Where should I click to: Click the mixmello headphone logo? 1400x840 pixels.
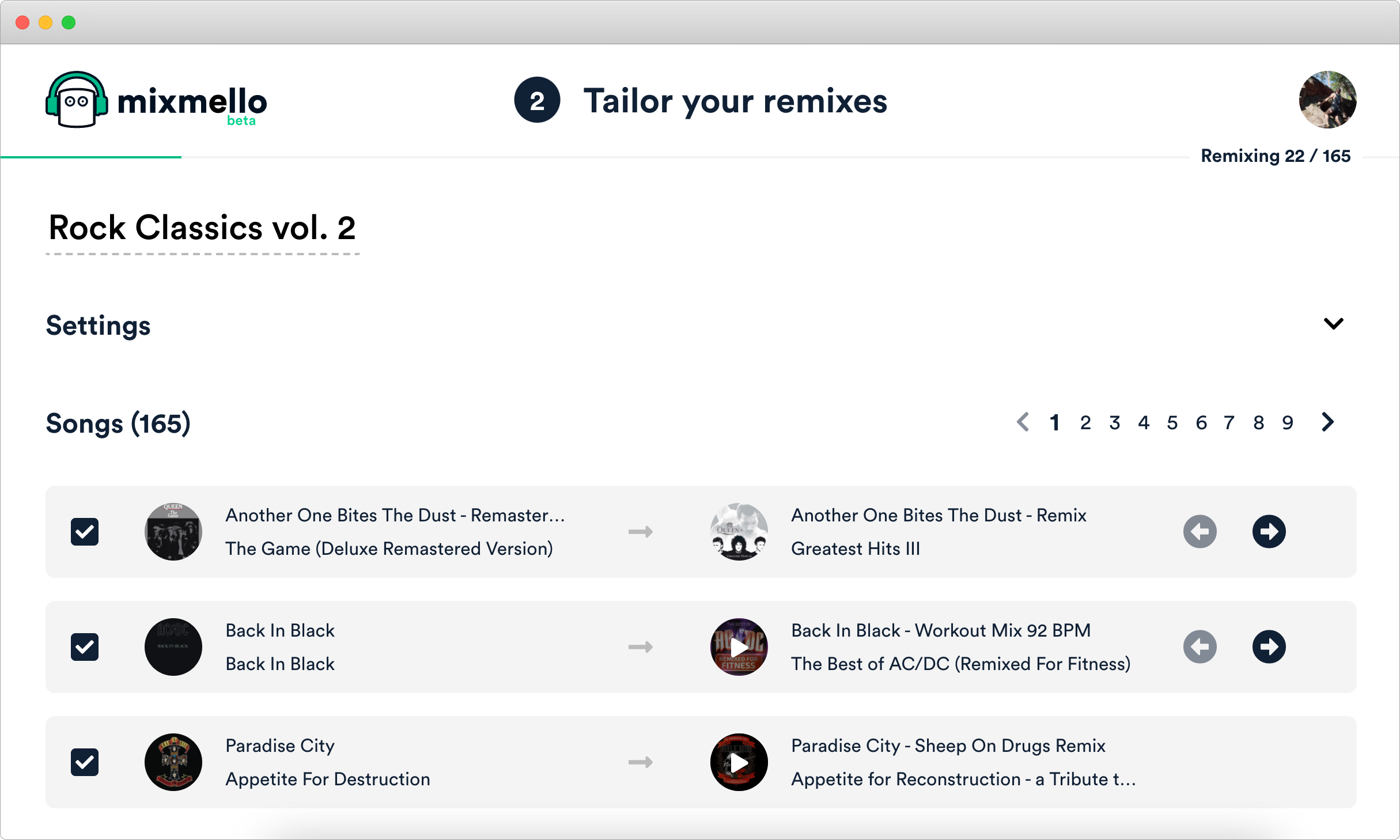click(77, 100)
